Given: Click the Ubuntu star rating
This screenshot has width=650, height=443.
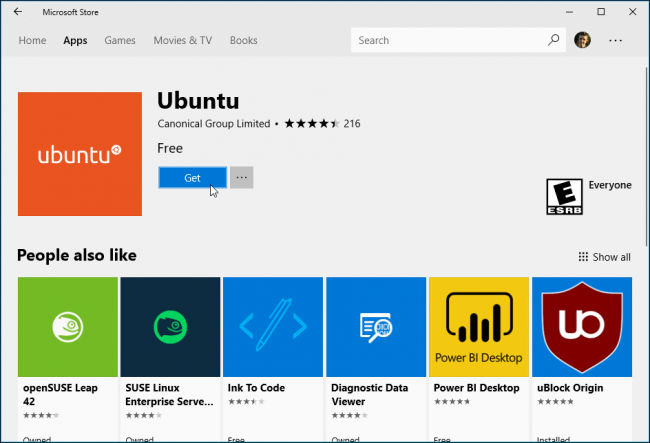Looking at the screenshot, I should point(312,123).
